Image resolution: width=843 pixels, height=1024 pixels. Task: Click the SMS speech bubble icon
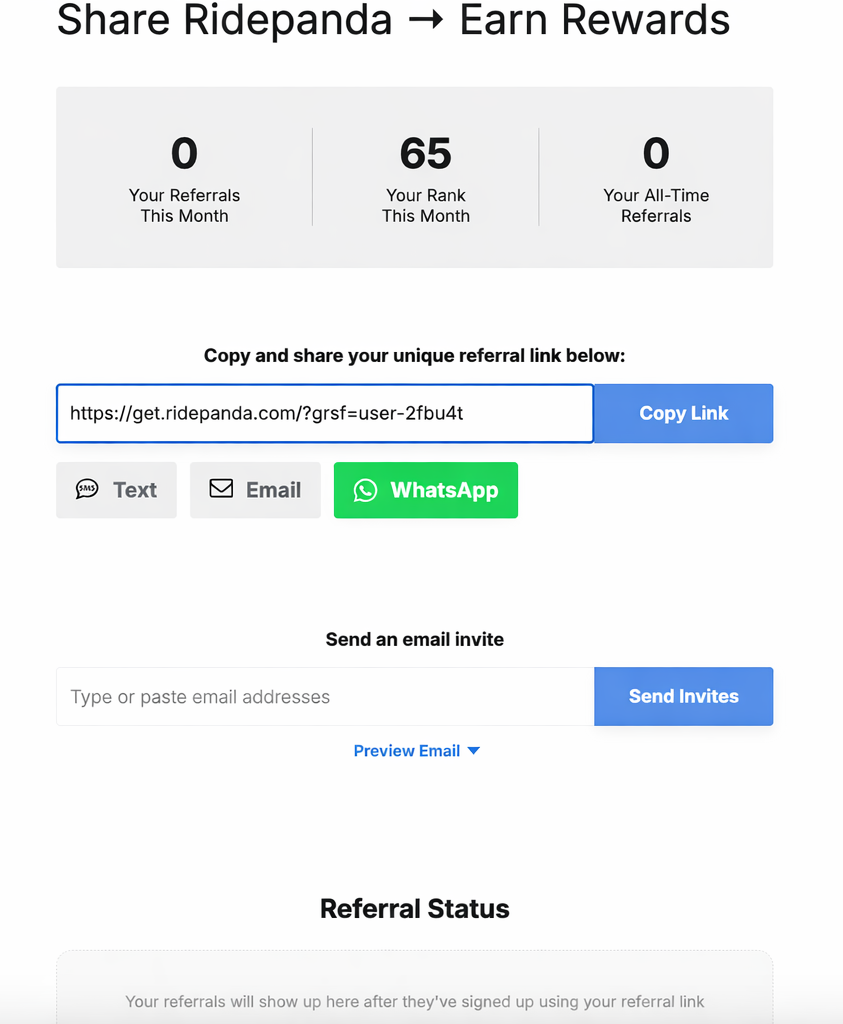pos(87,490)
